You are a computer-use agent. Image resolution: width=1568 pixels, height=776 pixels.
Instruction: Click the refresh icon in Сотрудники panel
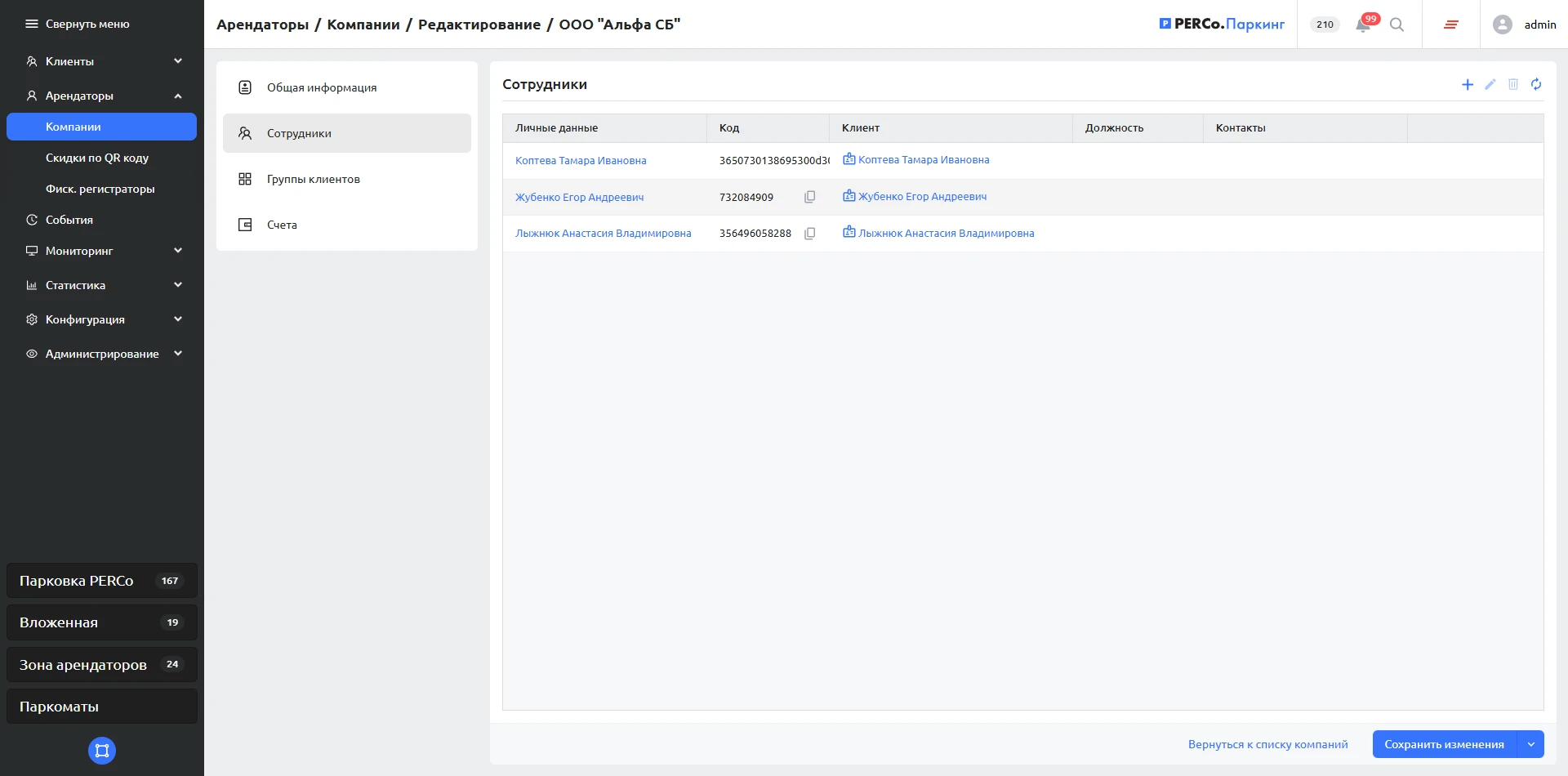pyautogui.click(x=1536, y=85)
